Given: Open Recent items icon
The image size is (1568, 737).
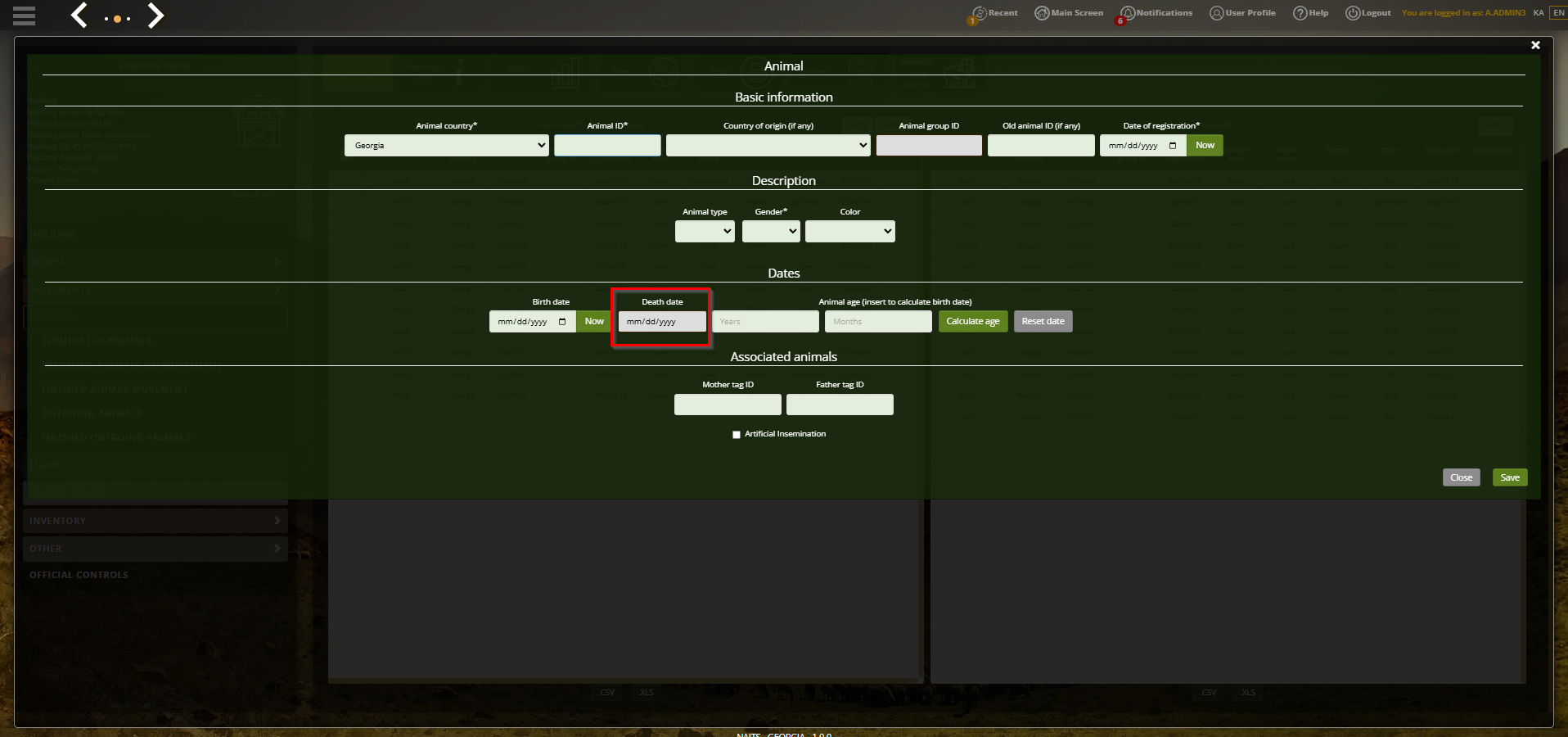Looking at the screenshot, I should click(979, 13).
